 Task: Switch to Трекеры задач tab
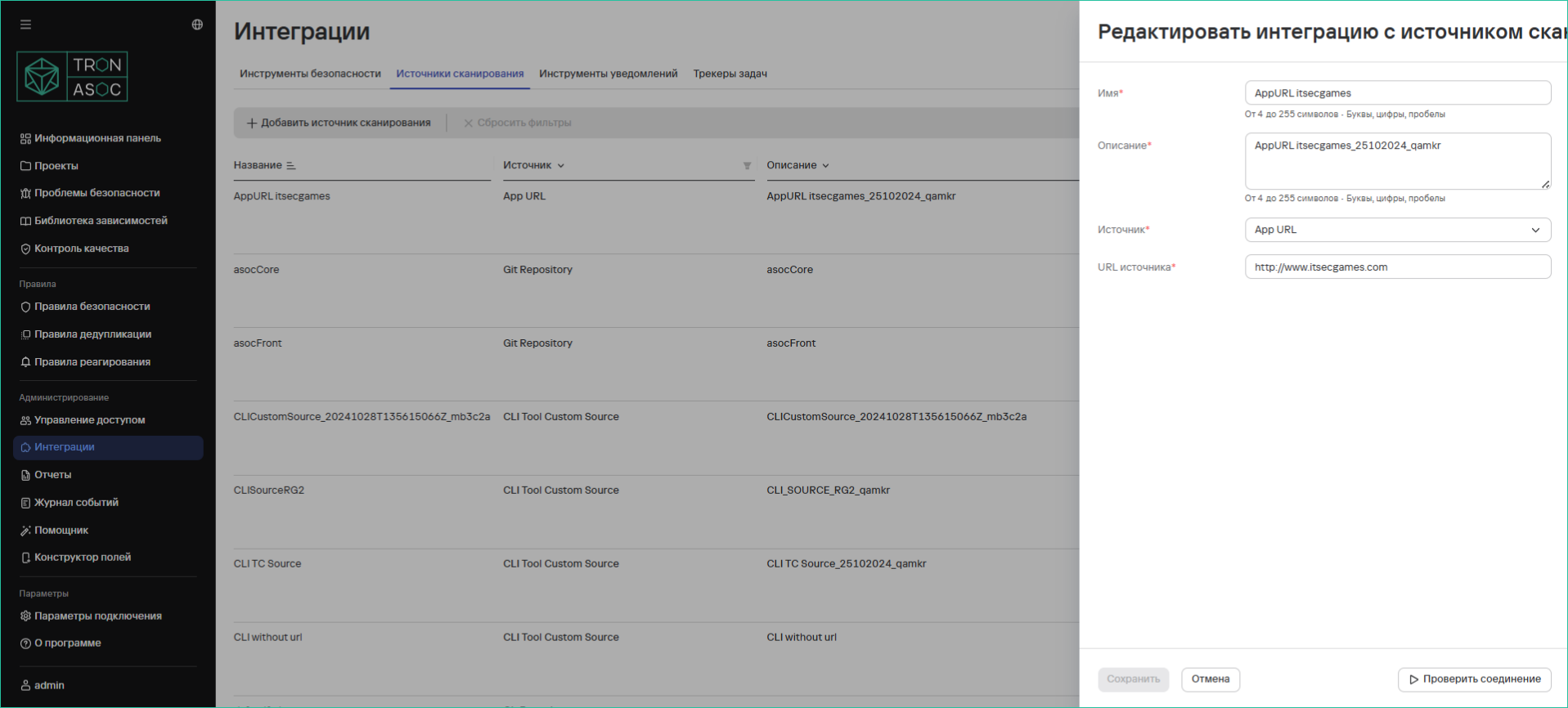pyautogui.click(x=730, y=74)
